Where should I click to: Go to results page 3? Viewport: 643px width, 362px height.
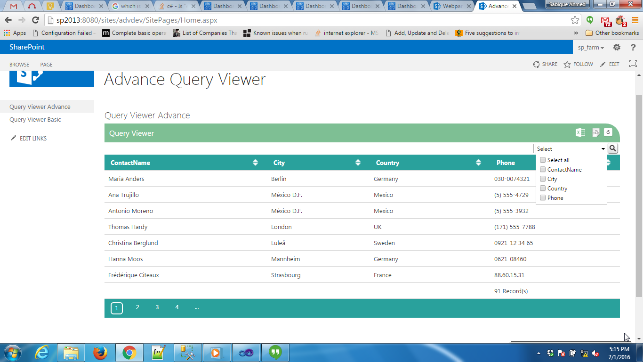157,307
